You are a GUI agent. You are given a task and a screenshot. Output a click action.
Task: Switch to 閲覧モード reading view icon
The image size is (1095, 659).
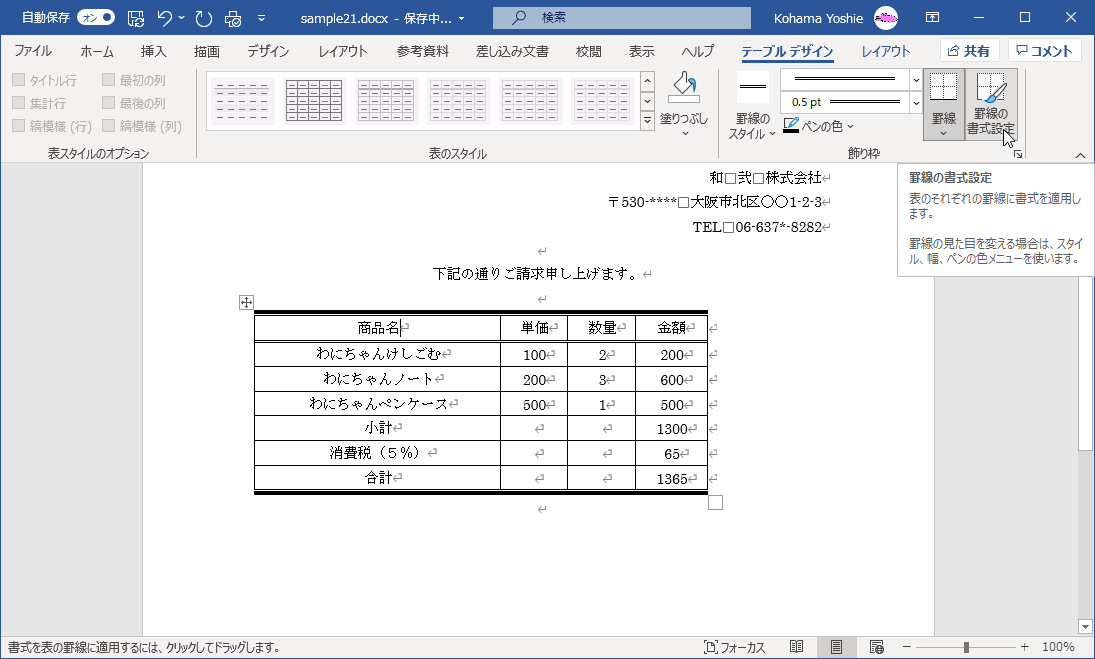795,645
